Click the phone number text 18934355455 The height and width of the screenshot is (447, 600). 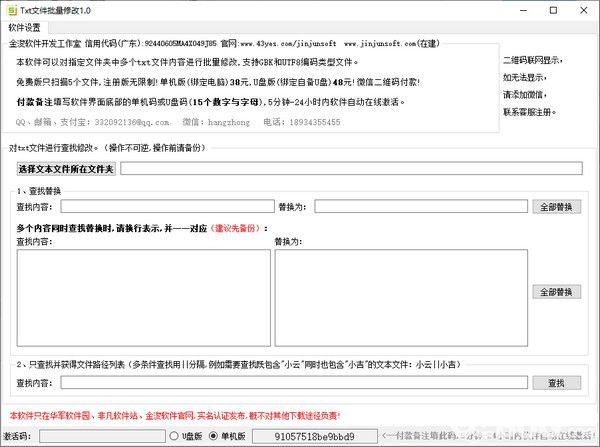click(x=315, y=122)
